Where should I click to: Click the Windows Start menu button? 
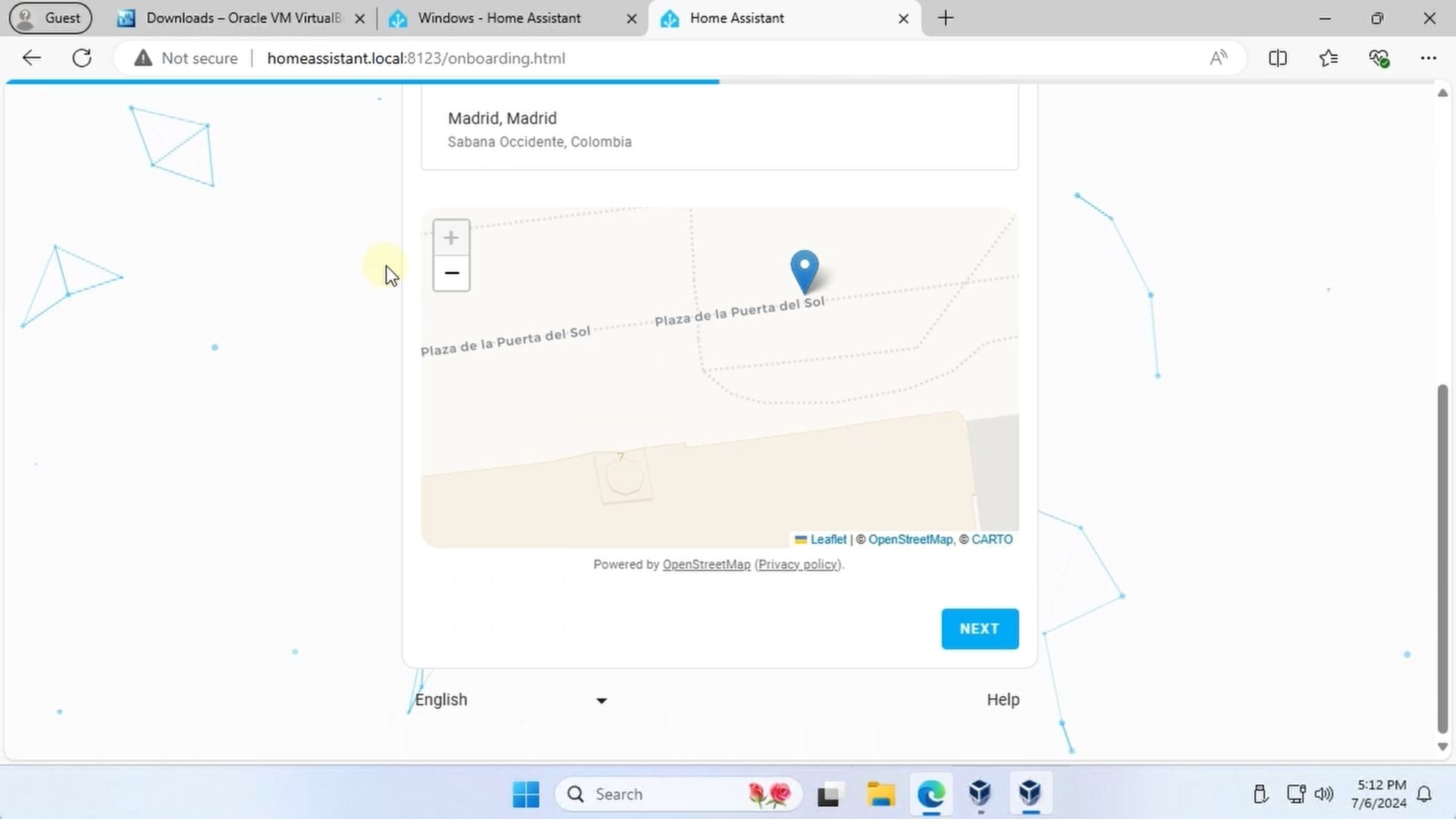point(527,794)
